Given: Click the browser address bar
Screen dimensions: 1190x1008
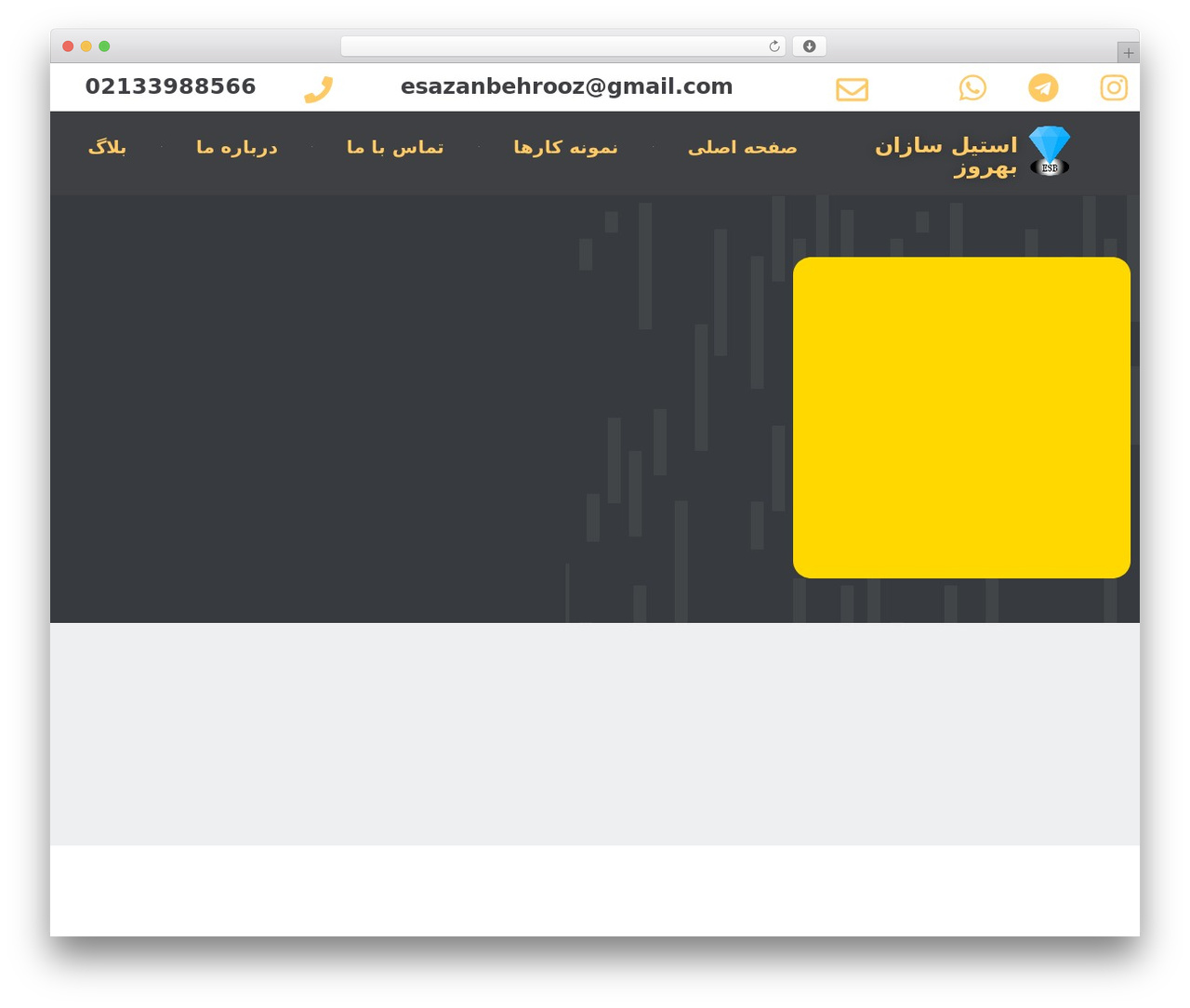Looking at the screenshot, I should pos(563,46).
